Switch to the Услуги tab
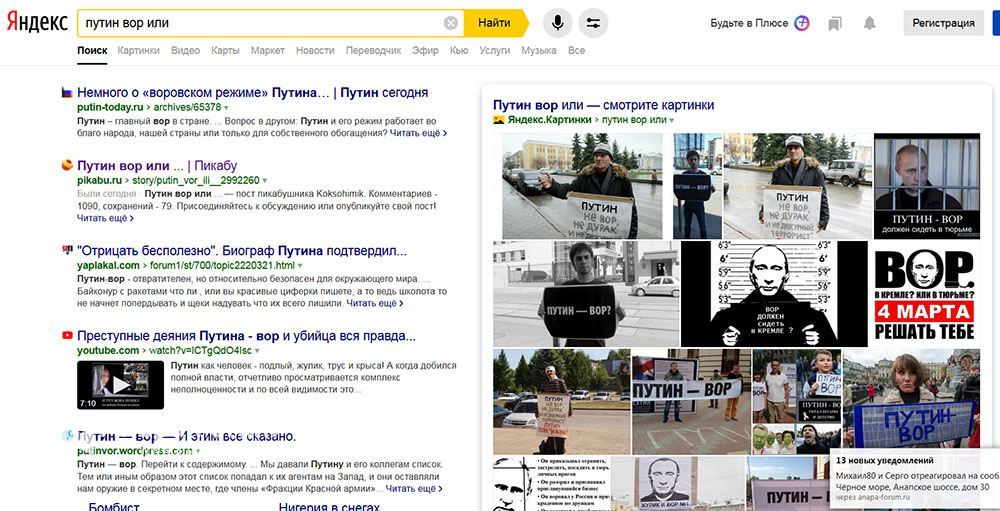The height and width of the screenshot is (511, 1000). click(x=495, y=50)
